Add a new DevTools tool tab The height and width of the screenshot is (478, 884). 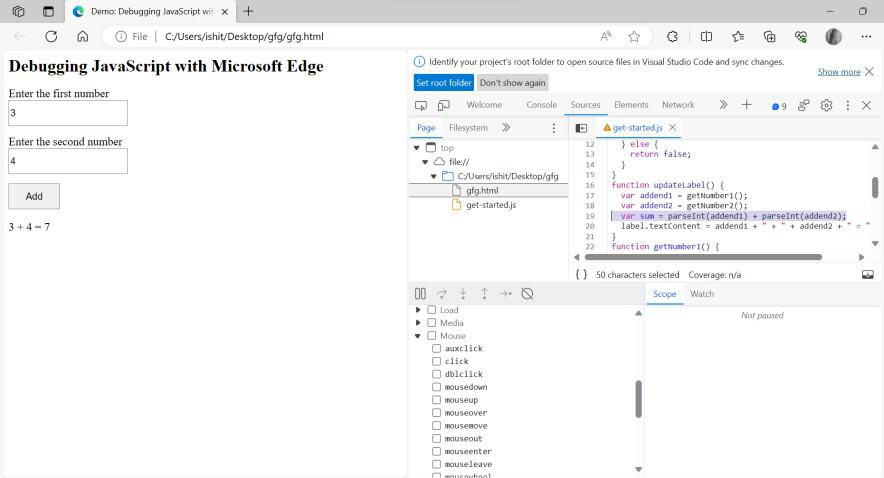click(746, 105)
